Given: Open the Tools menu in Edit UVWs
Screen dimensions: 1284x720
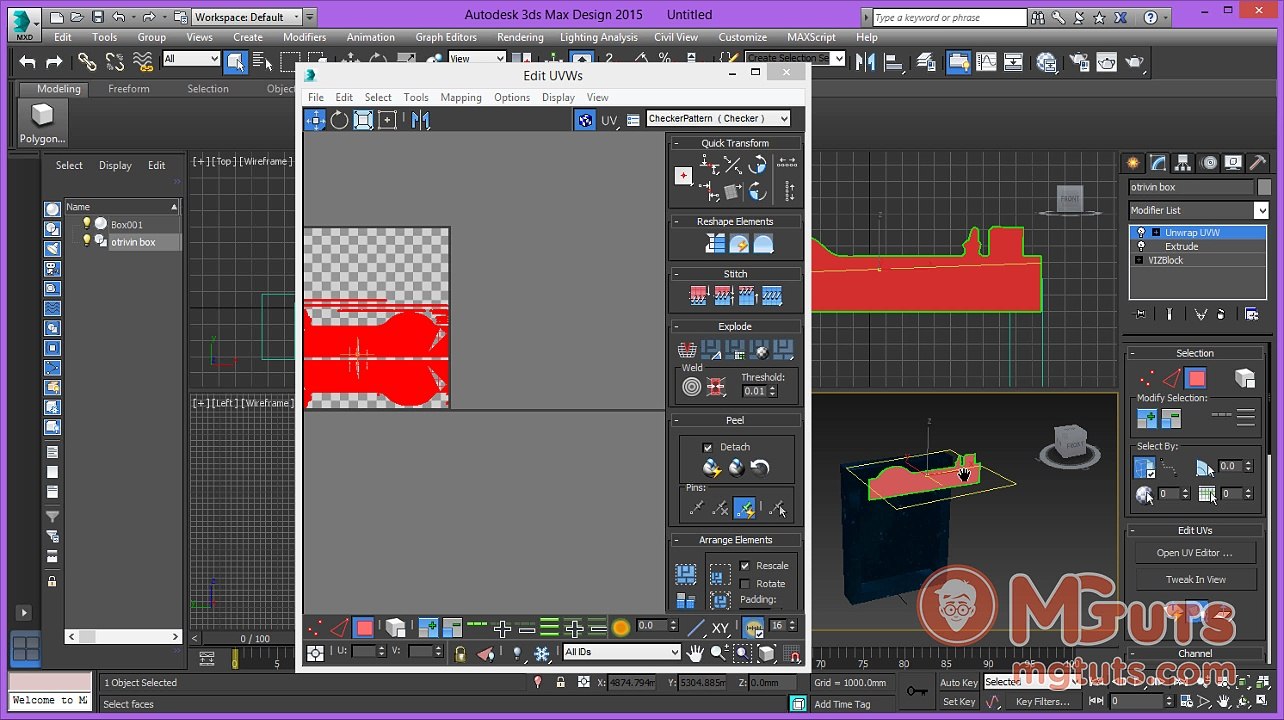Looking at the screenshot, I should (x=416, y=97).
